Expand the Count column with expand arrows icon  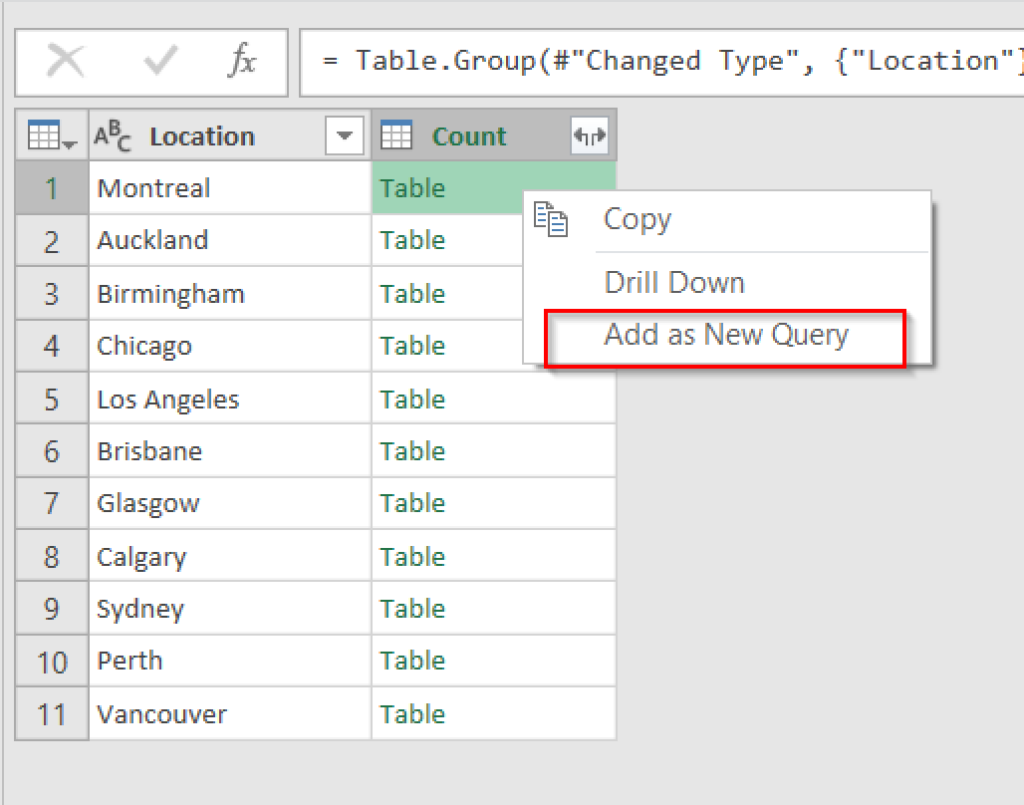(x=589, y=137)
